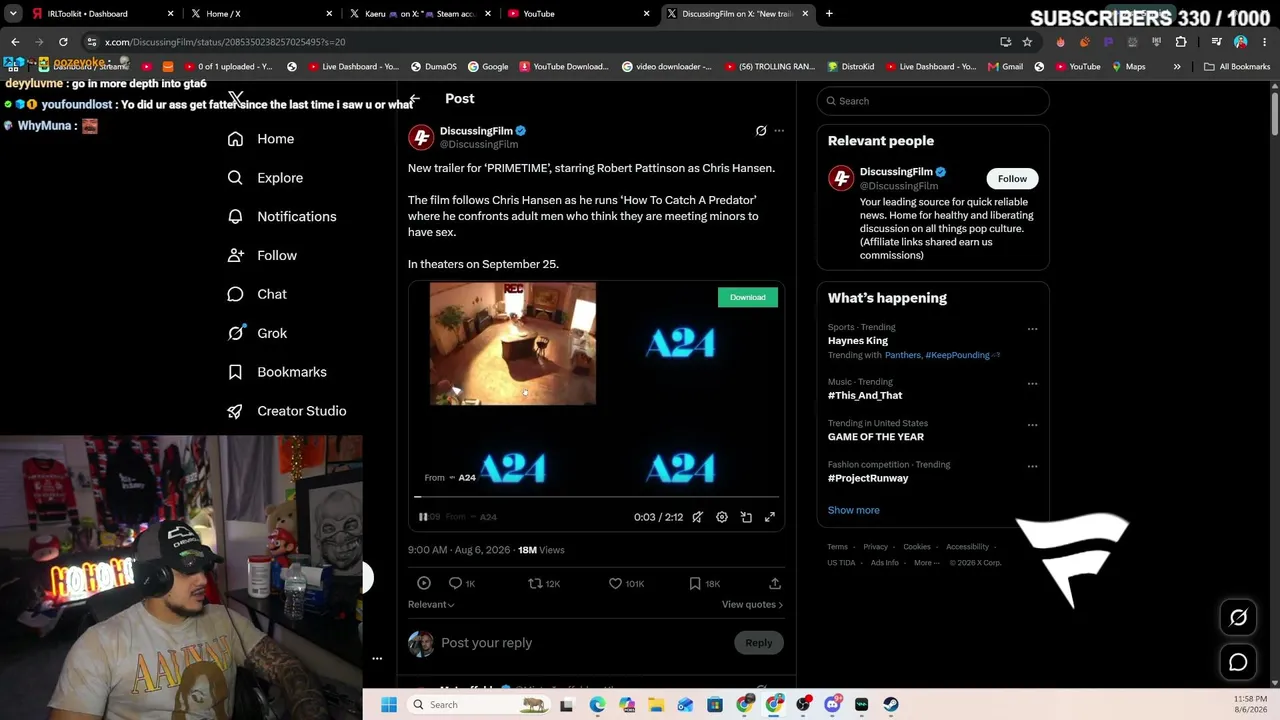
Task: Toggle picture-in-picture for the video
Action: click(746, 517)
